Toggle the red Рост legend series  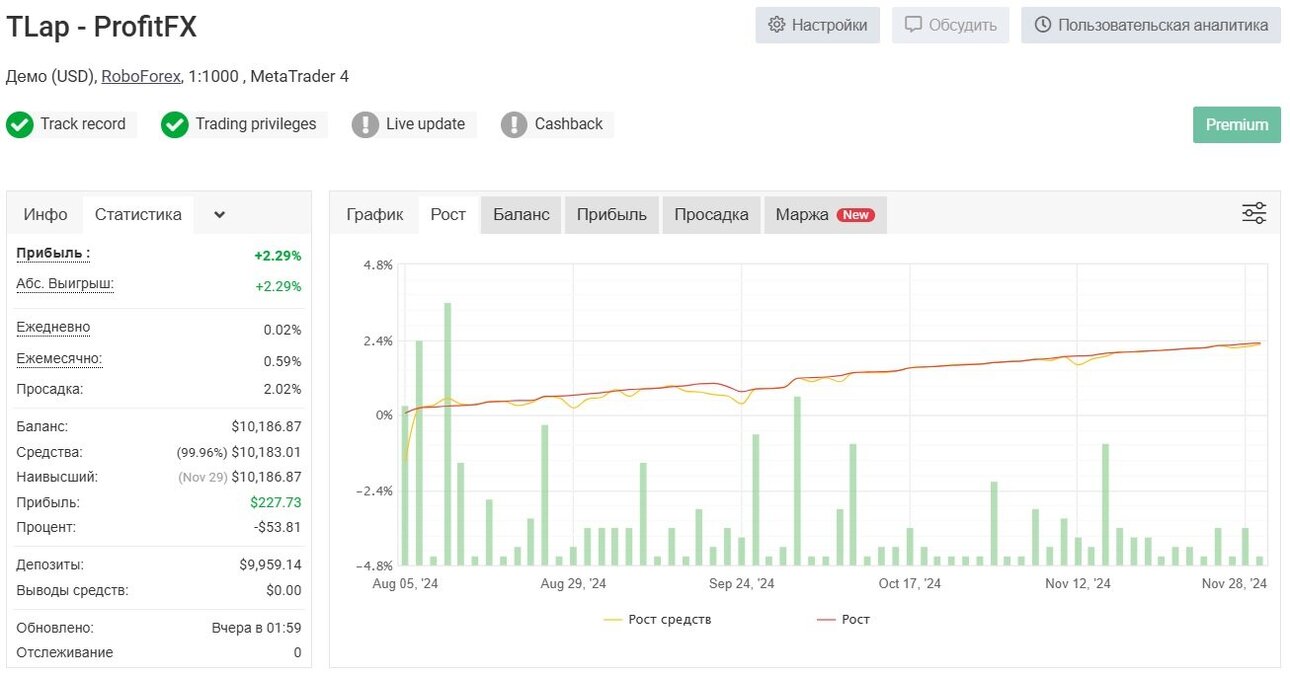843,620
